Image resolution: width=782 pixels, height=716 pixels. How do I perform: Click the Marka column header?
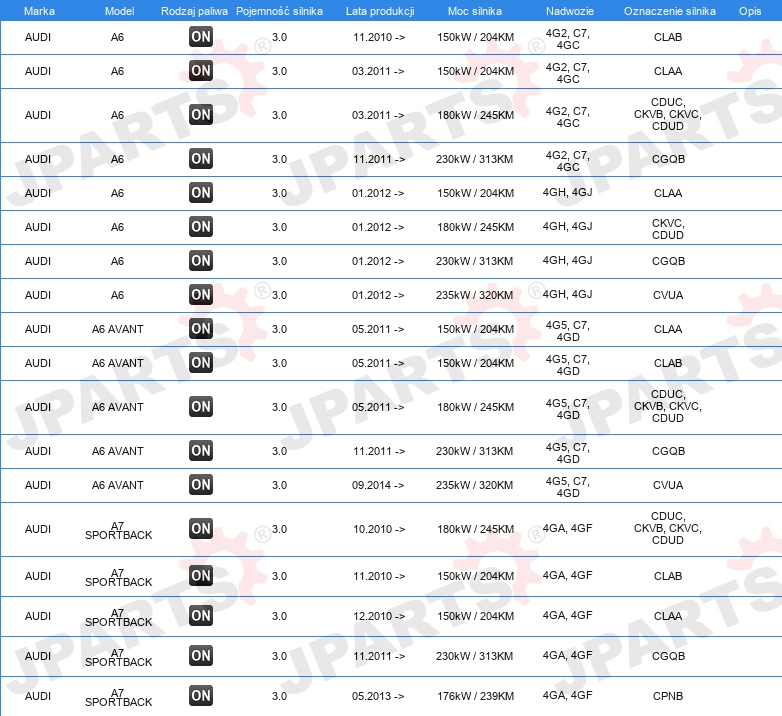tap(39, 11)
